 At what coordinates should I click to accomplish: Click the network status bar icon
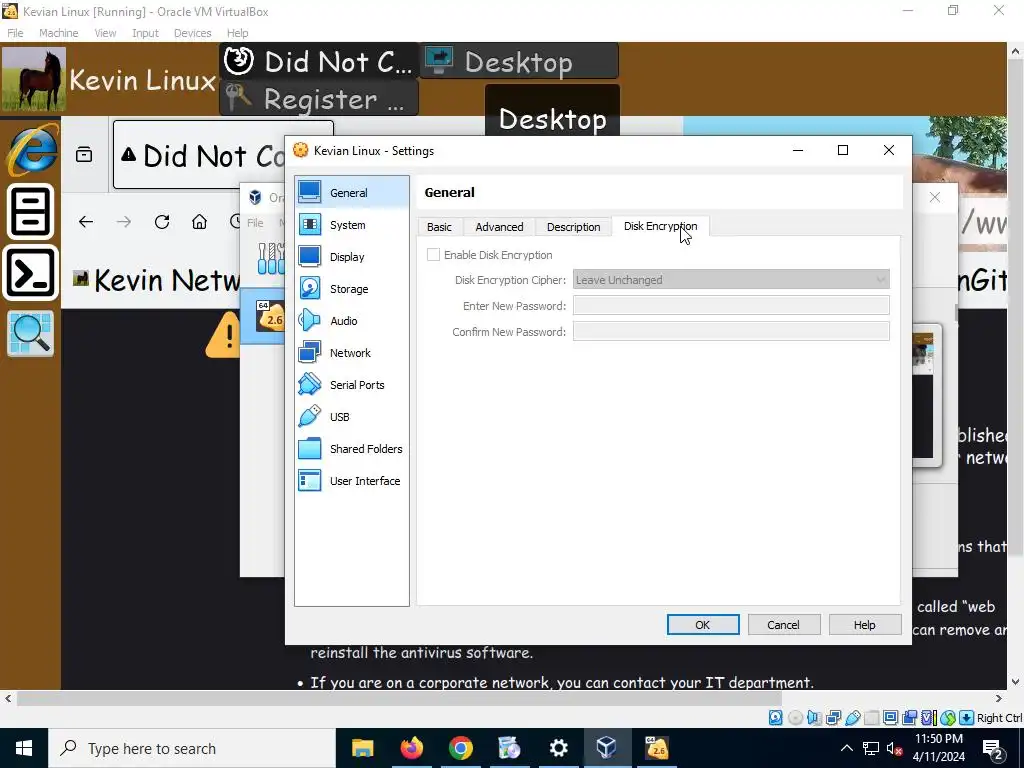click(x=833, y=718)
